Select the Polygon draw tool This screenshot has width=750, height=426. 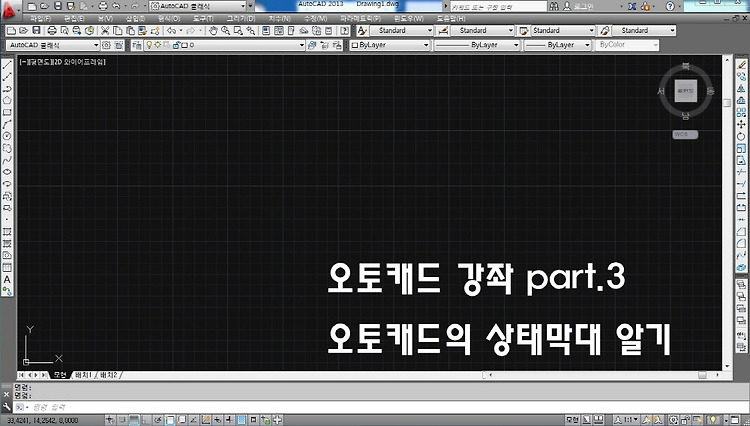(x=7, y=100)
